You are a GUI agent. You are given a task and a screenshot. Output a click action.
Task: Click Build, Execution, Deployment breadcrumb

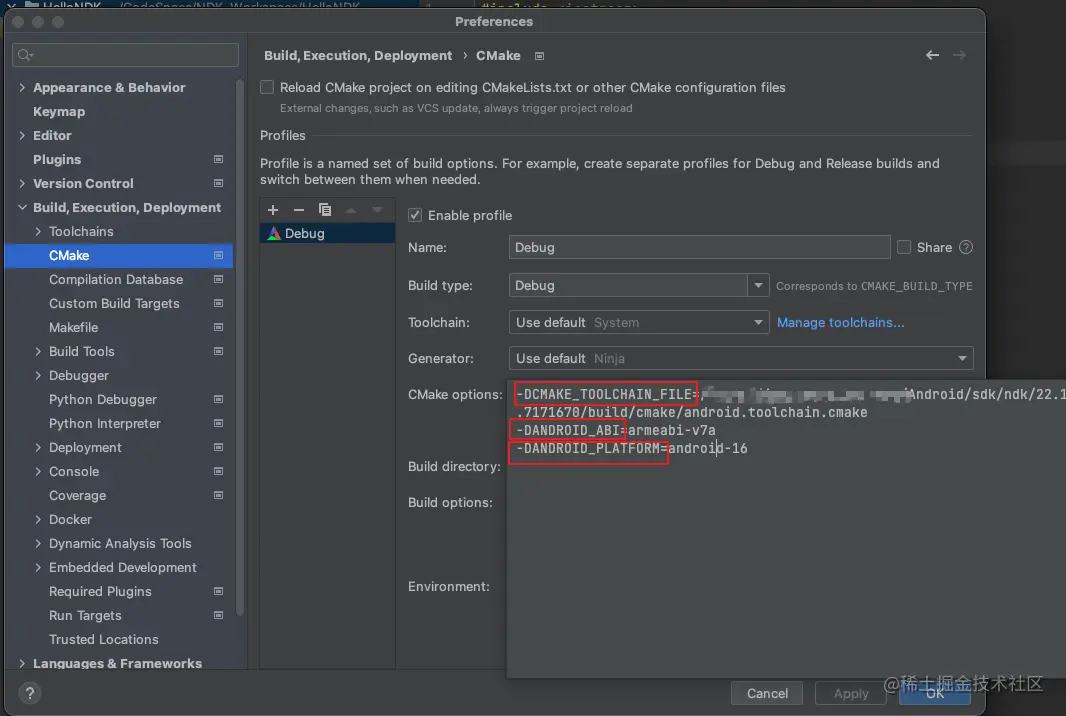point(358,56)
